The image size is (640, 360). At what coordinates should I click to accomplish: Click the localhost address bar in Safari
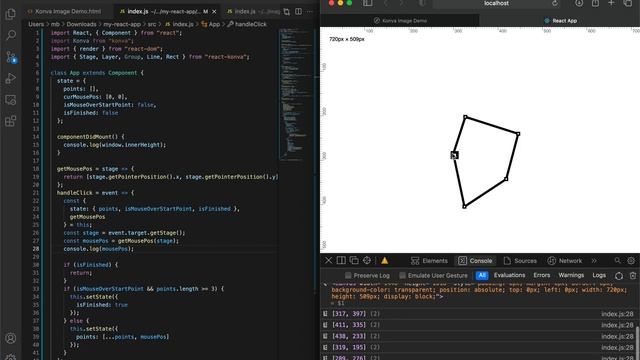[x=496, y=3]
